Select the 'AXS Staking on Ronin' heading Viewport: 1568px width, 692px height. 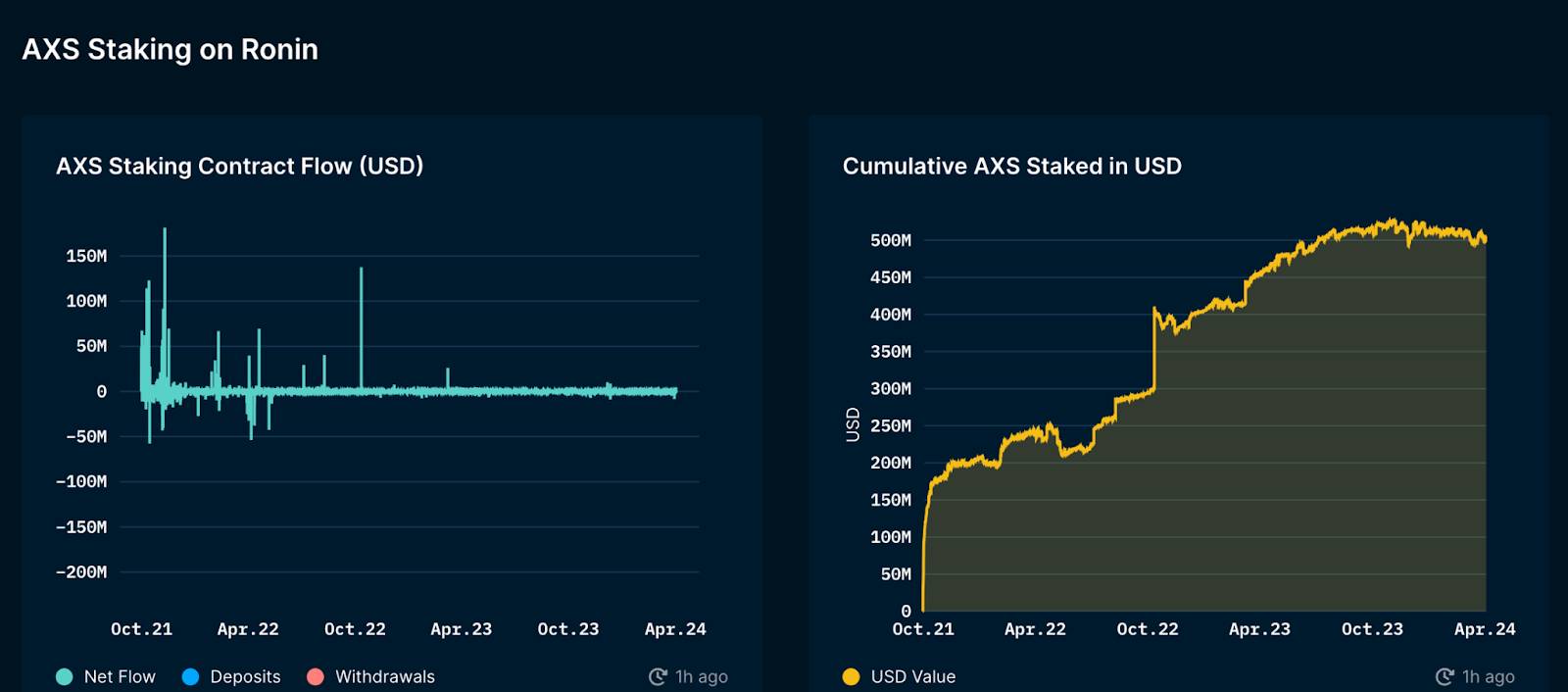point(171,50)
